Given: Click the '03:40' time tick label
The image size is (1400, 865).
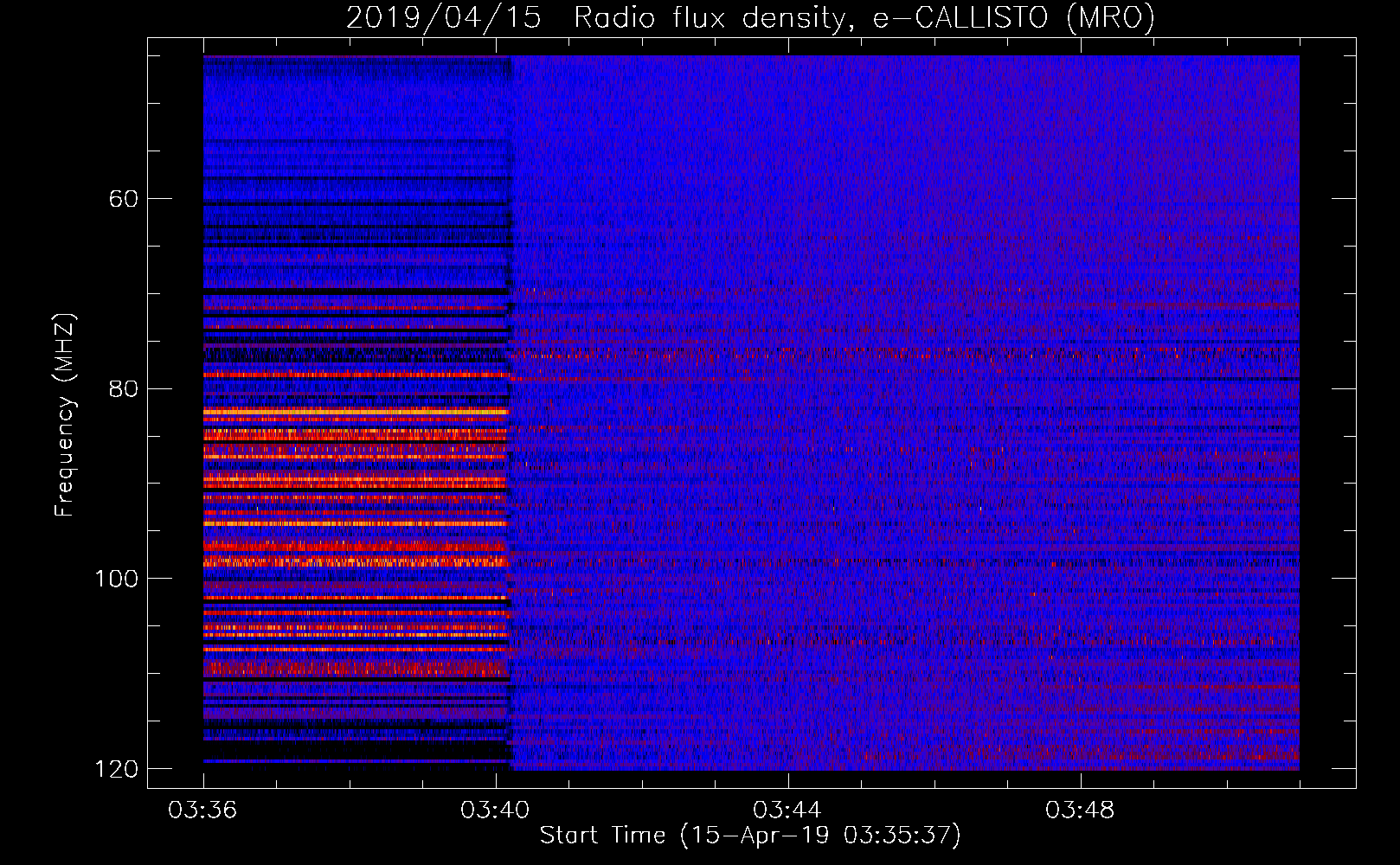Looking at the screenshot, I should (x=495, y=811).
